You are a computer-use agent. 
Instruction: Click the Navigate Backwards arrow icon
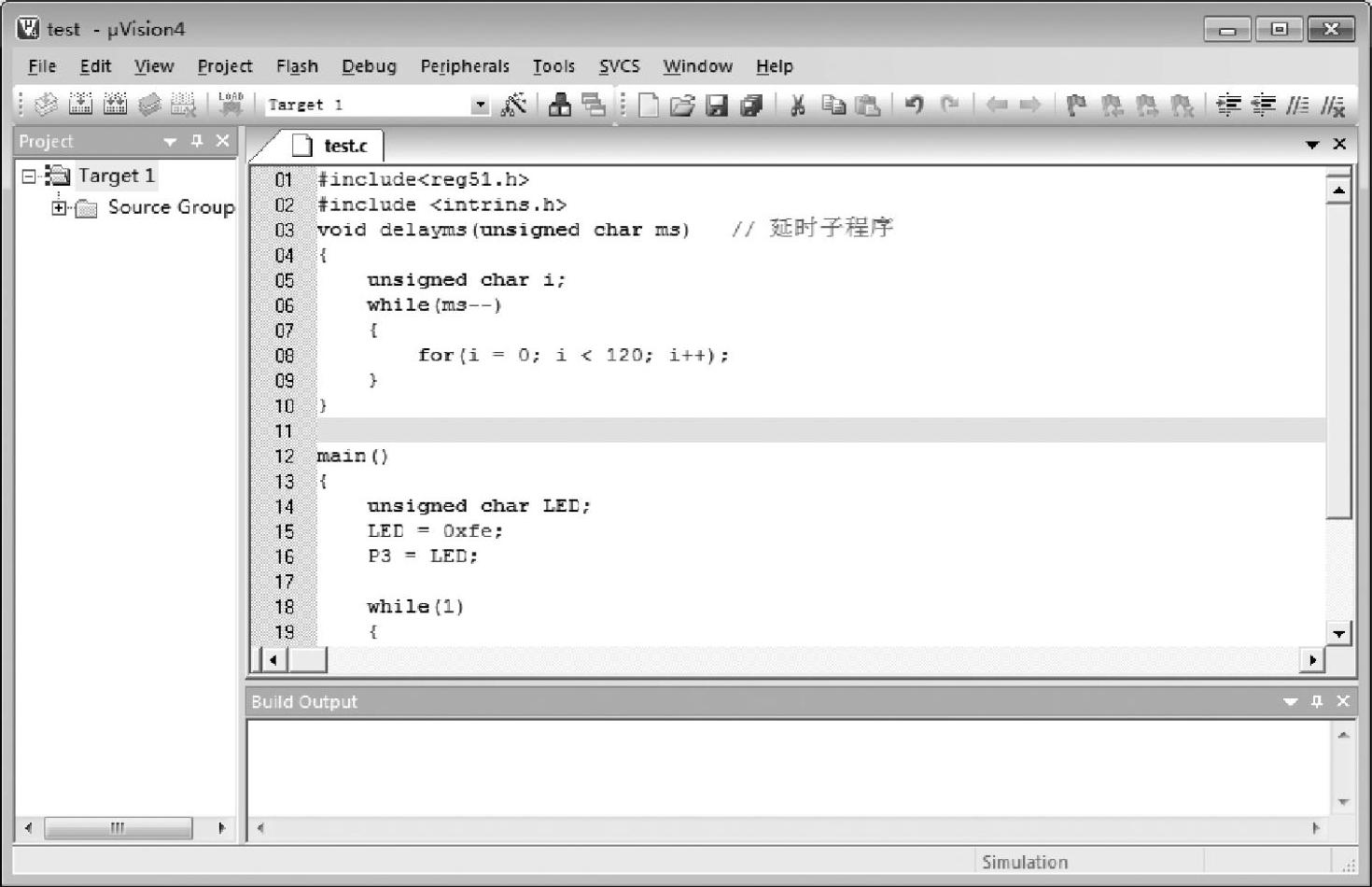point(997,105)
